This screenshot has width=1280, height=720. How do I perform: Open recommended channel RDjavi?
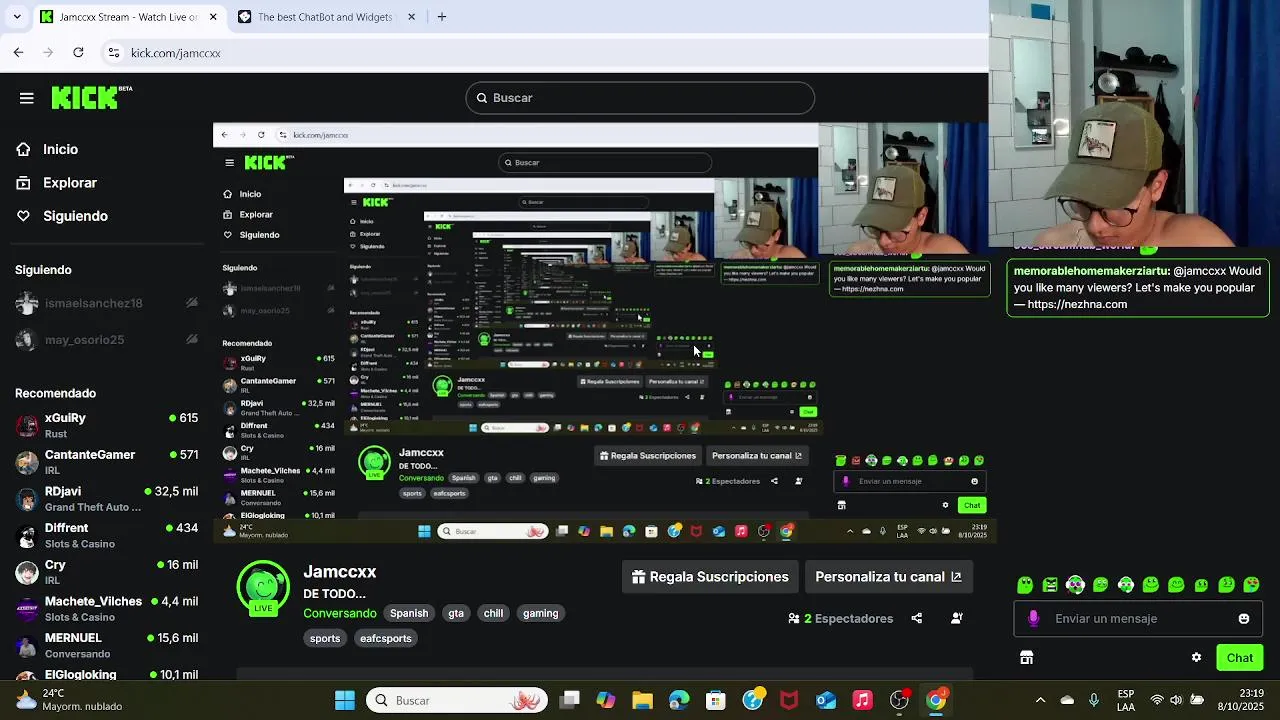pyautogui.click(x=107, y=498)
